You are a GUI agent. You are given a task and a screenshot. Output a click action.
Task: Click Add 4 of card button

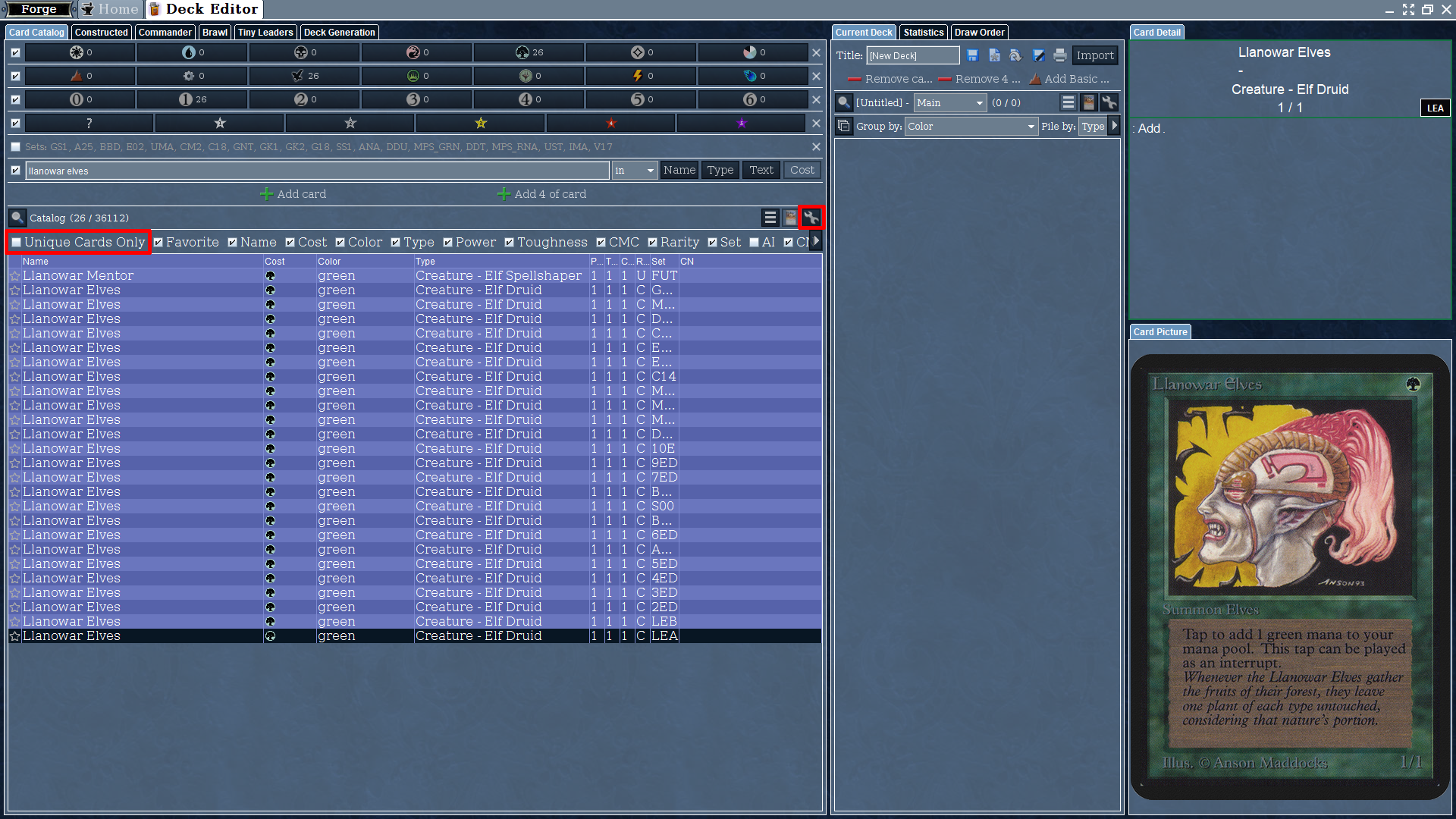[x=541, y=194]
